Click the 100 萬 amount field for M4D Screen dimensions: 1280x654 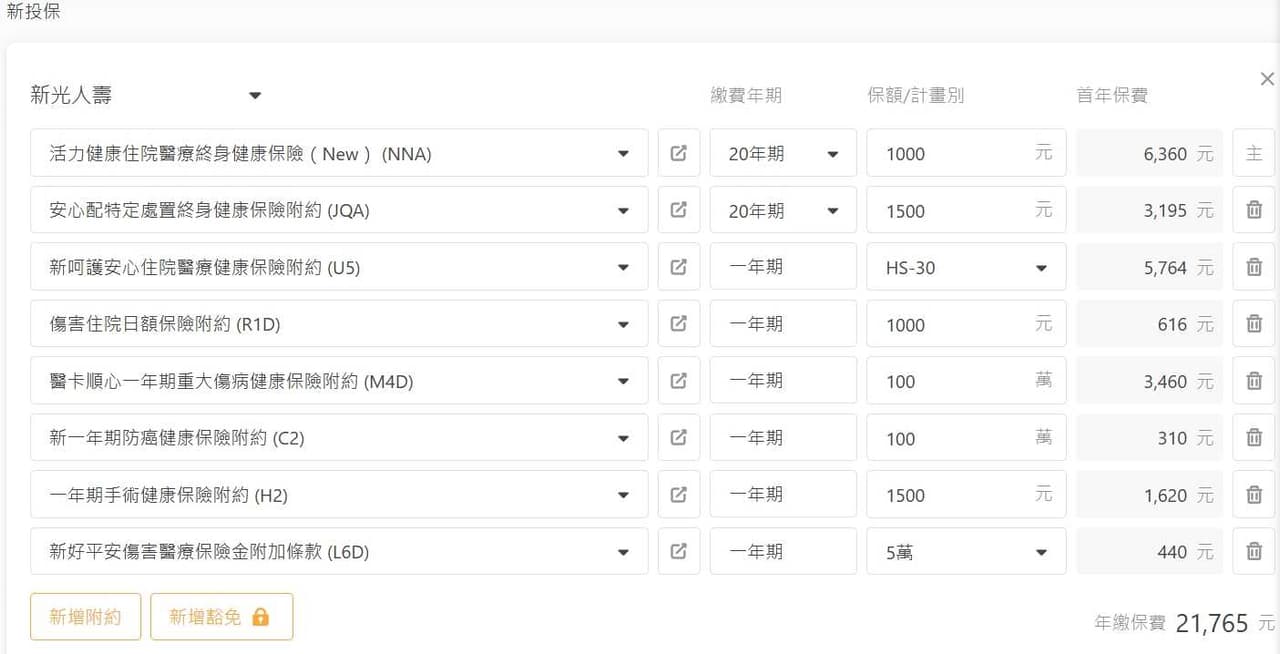point(950,381)
